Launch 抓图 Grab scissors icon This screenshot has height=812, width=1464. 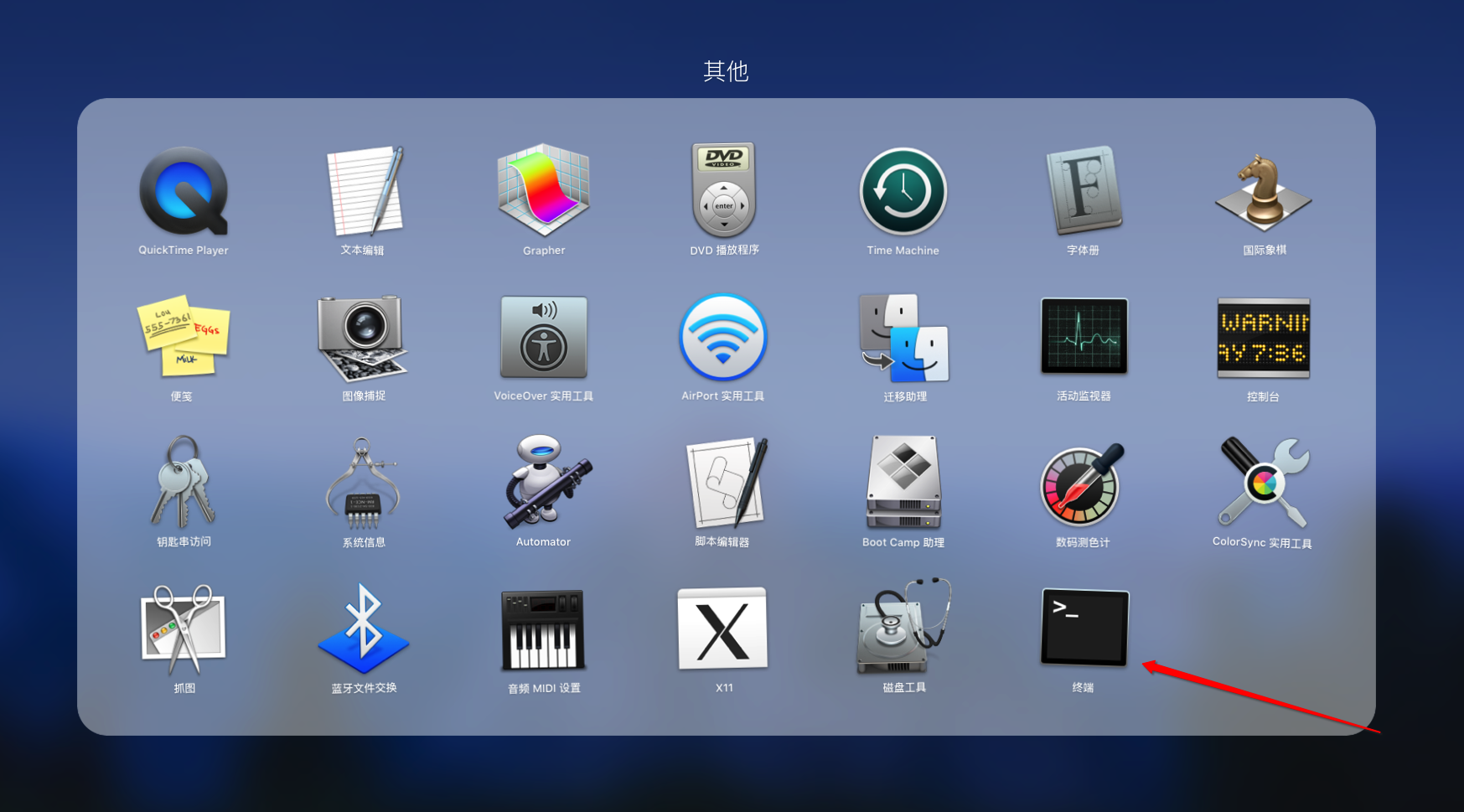pos(184,629)
